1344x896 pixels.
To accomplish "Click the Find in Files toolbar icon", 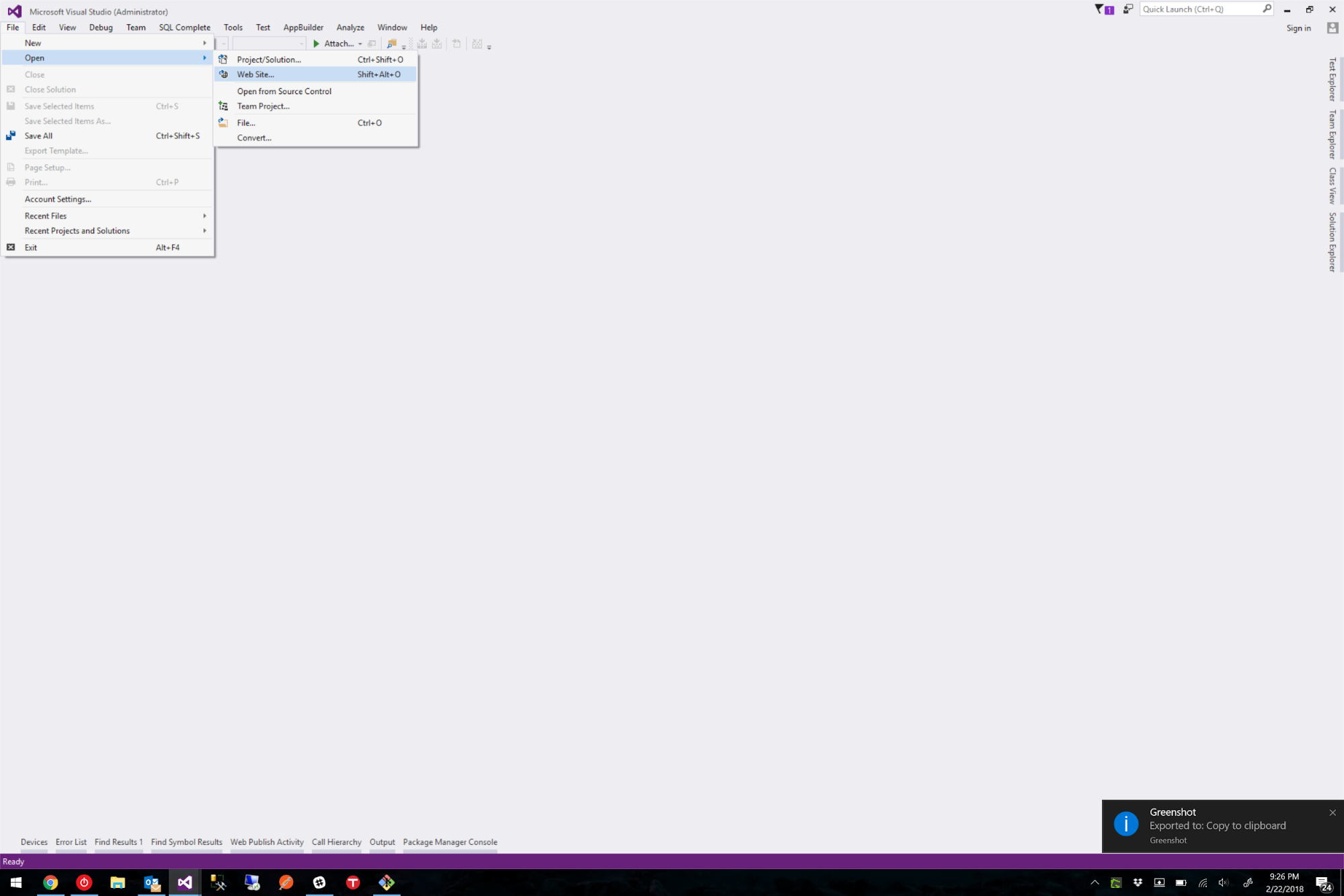I will click(391, 44).
